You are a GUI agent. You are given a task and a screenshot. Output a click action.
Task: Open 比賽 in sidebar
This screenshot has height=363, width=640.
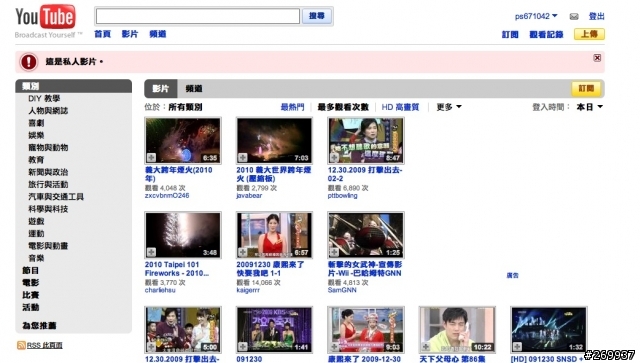pyautogui.click(x=31, y=295)
